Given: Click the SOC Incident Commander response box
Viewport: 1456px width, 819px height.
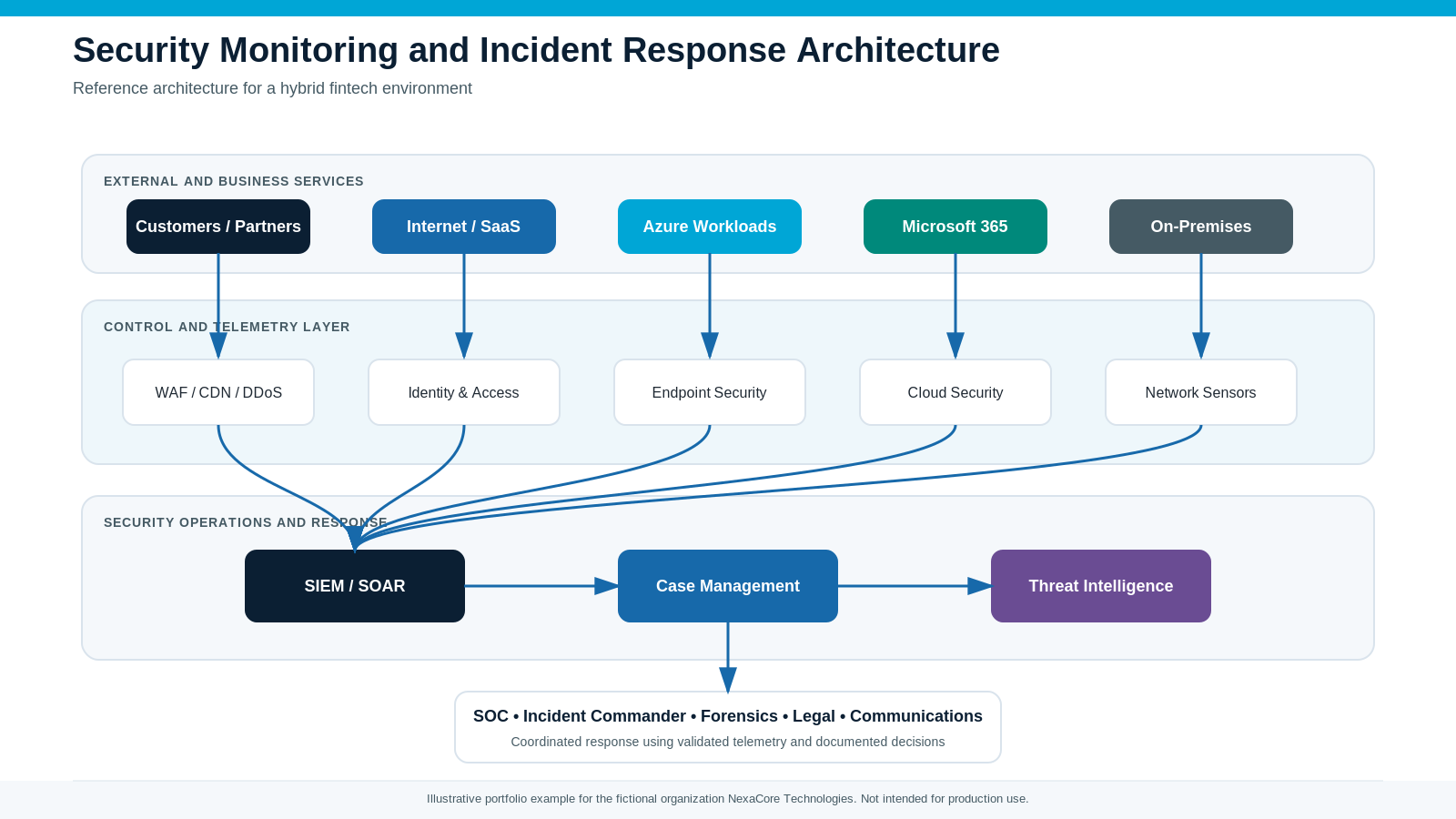Looking at the screenshot, I should [x=728, y=727].
